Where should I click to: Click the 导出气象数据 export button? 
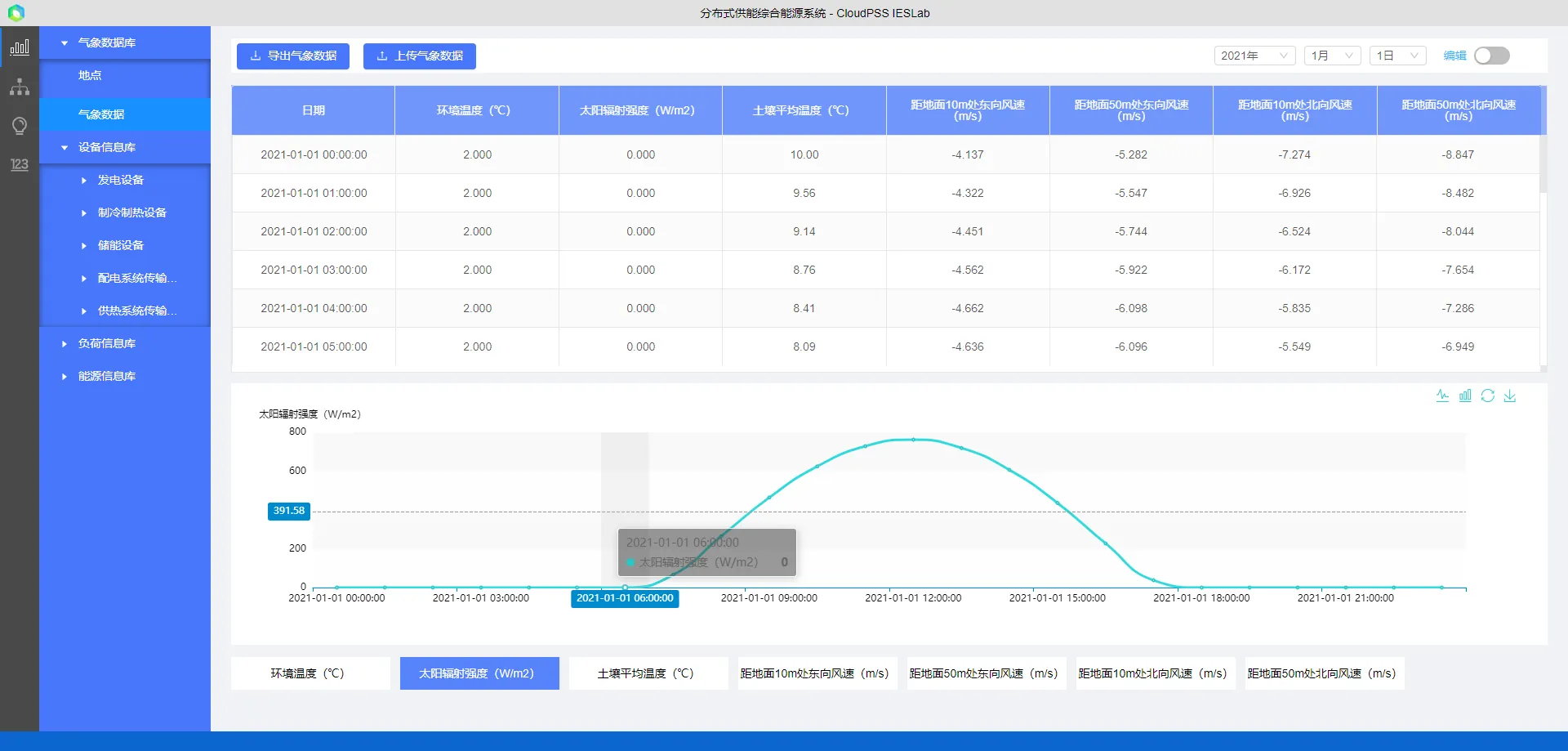coord(293,56)
